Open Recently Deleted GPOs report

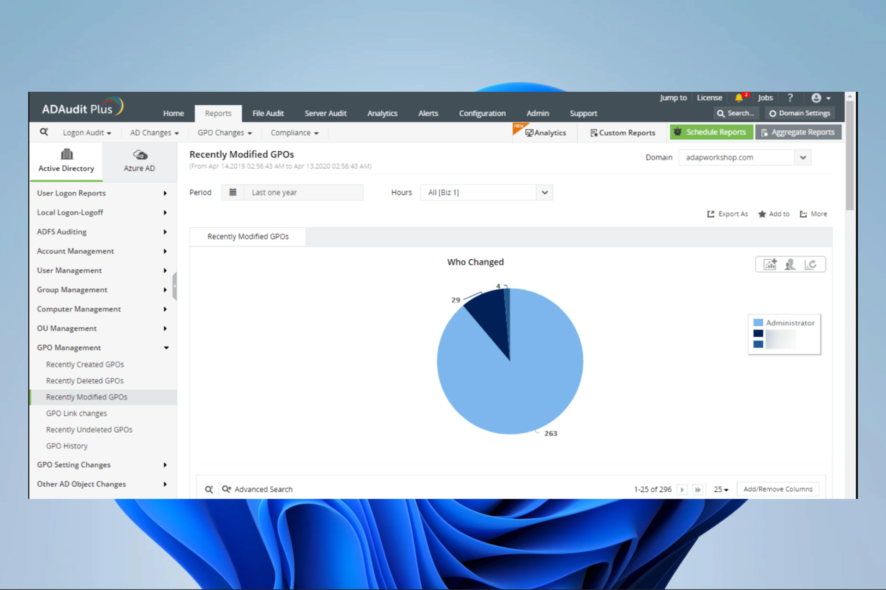point(85,381)
